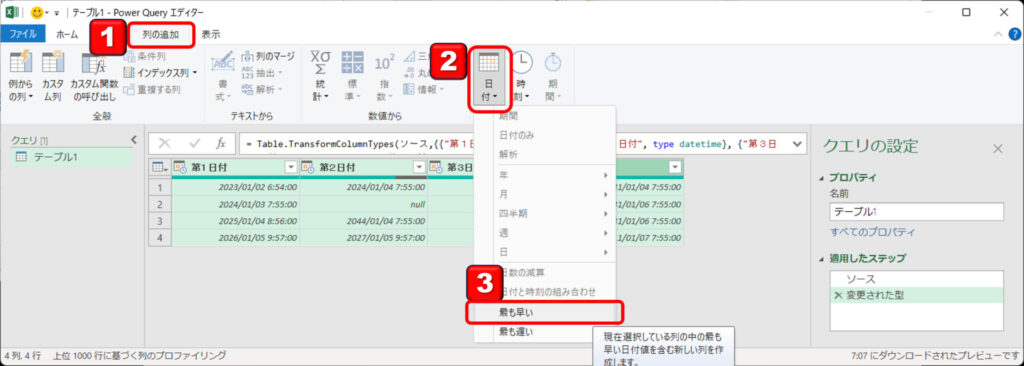Select the テーブル1 query in list
Viewport: 1024px width, 366px height.
click(x=72, y=157)
